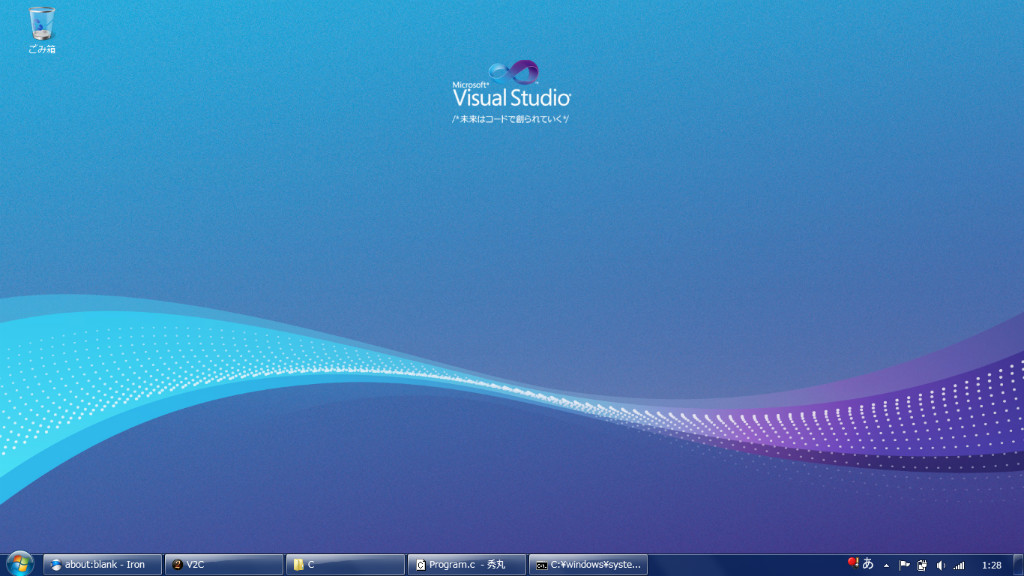Open the network signal tray icon
This screenshot has height=576, width=1024.
point(959,566)
